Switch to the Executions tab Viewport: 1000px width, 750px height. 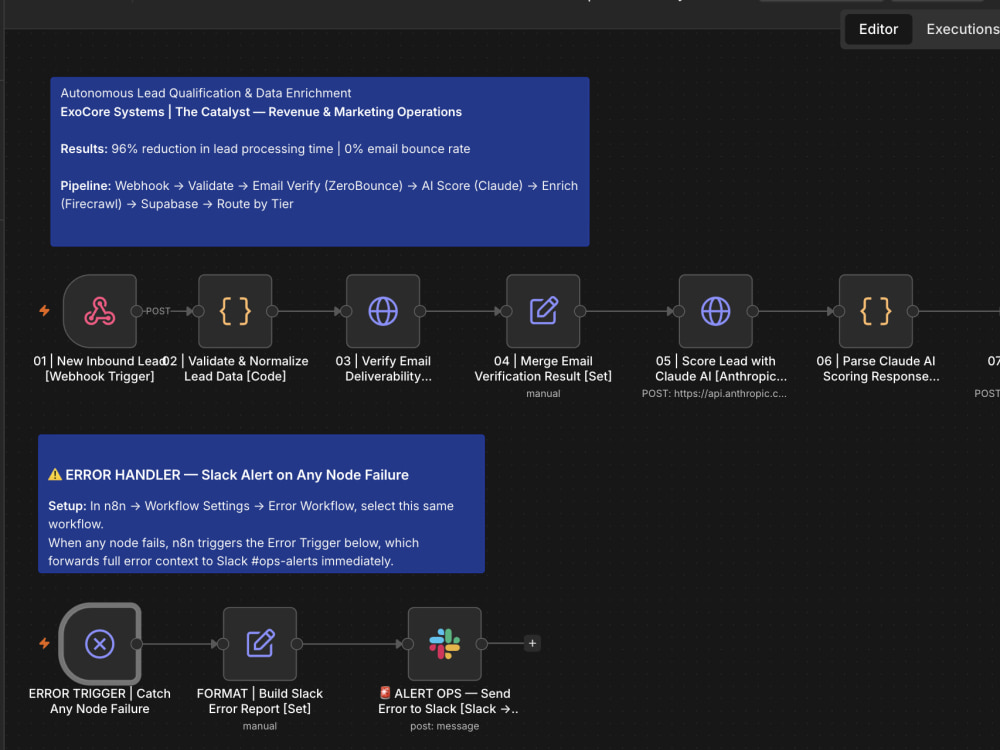[x=962, y=29]
